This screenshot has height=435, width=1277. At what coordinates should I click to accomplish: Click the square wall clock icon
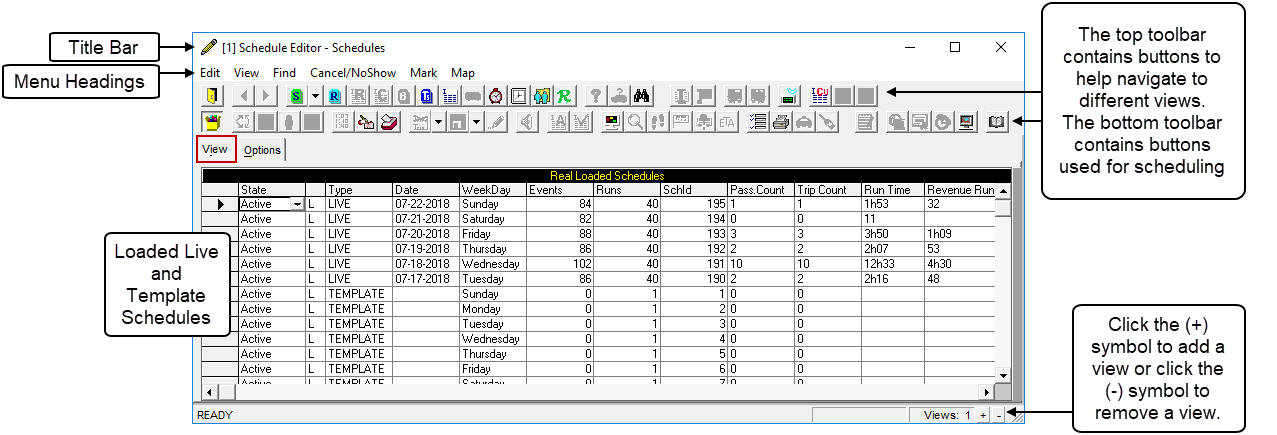(519, 96)
